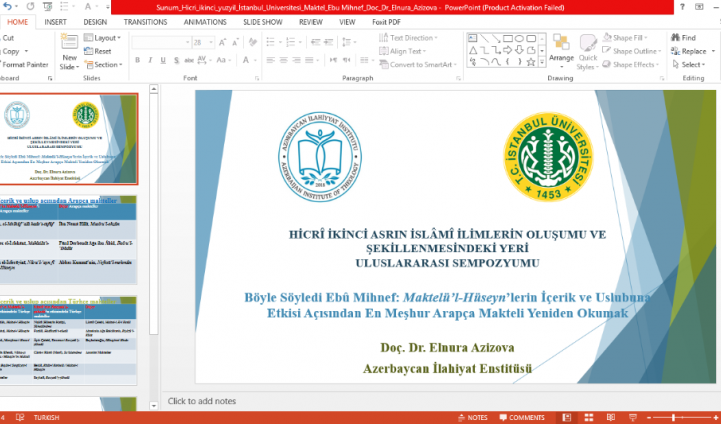Click TURKISH language in status bar
This screenshot has height=424, width=721.
tap(46, 418)
